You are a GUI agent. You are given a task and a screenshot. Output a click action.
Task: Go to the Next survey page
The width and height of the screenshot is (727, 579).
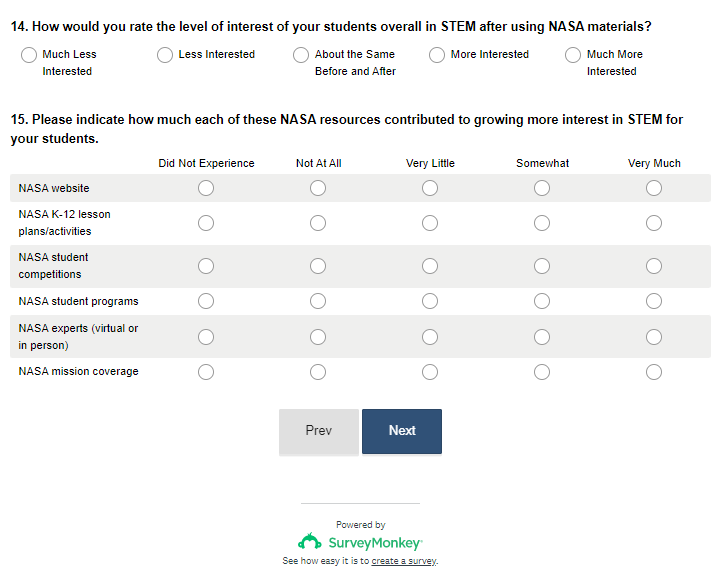click(x=402, y=431)
